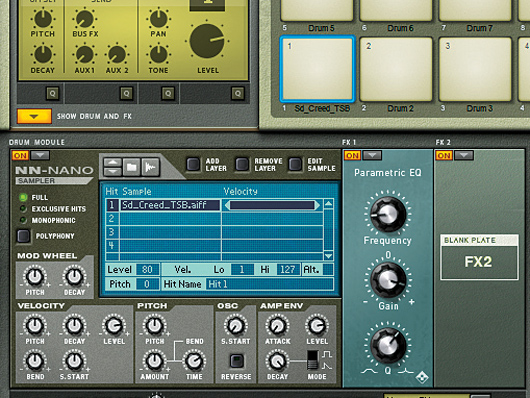
Task: Click the Aux 1 send knob
Action: 85,55
